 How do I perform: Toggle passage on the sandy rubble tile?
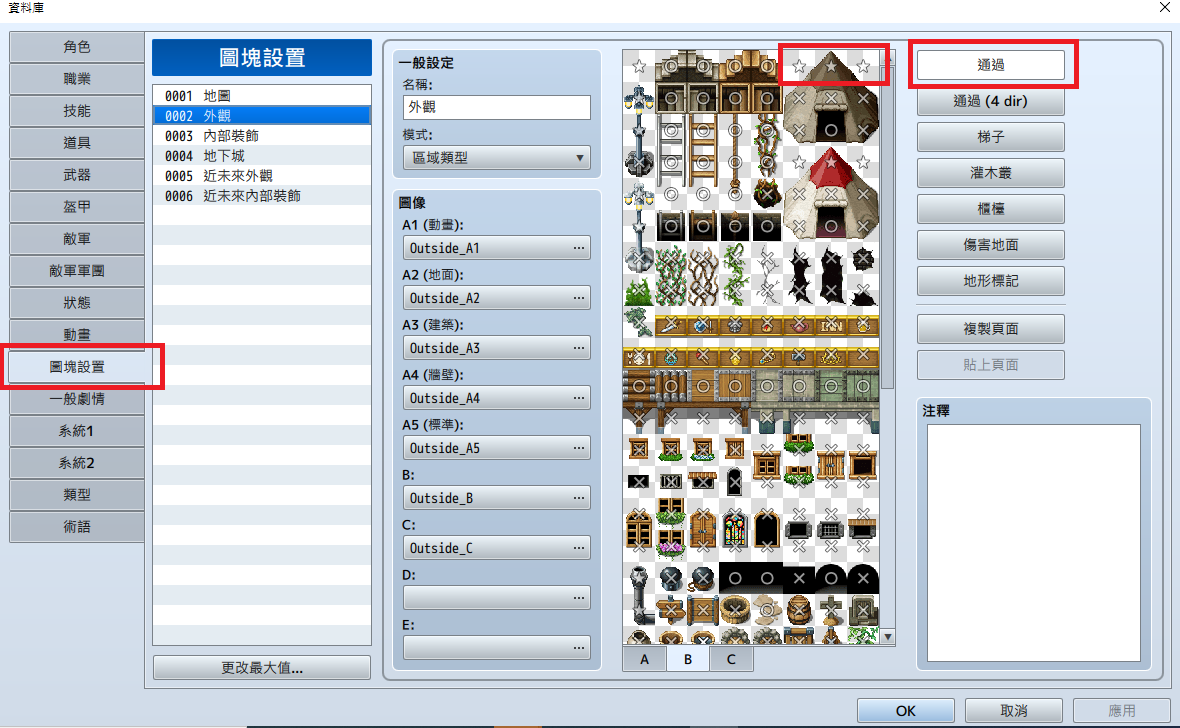(767, 610)
